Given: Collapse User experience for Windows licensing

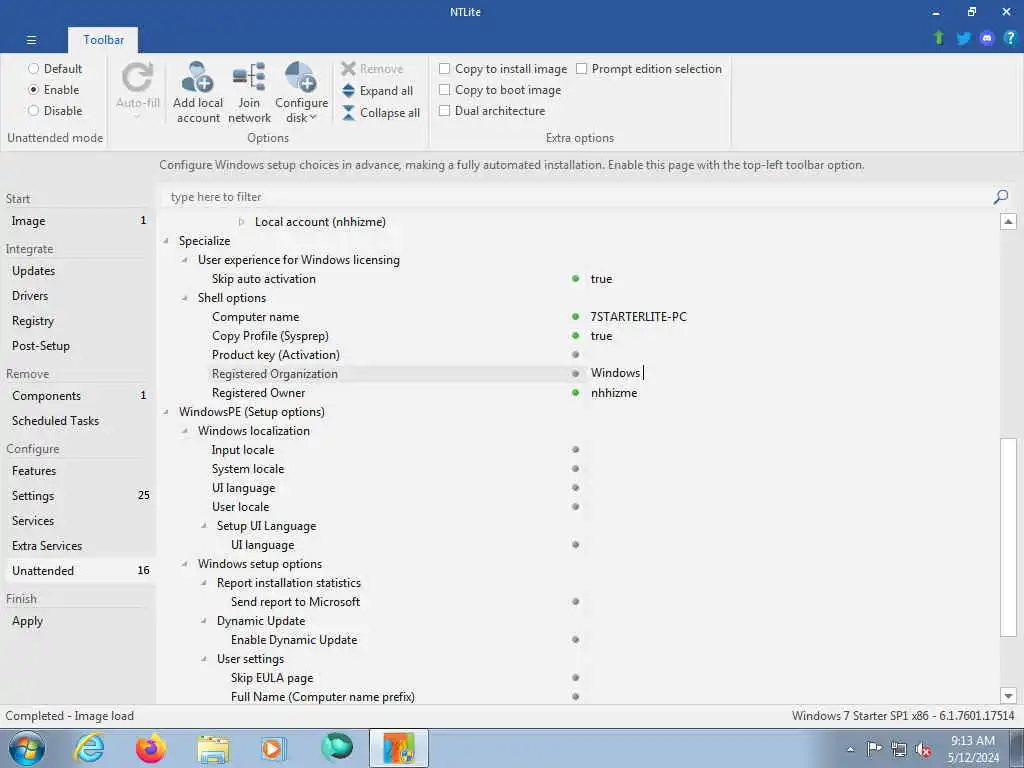Looking at the screenshot, I should click(185, 260).
